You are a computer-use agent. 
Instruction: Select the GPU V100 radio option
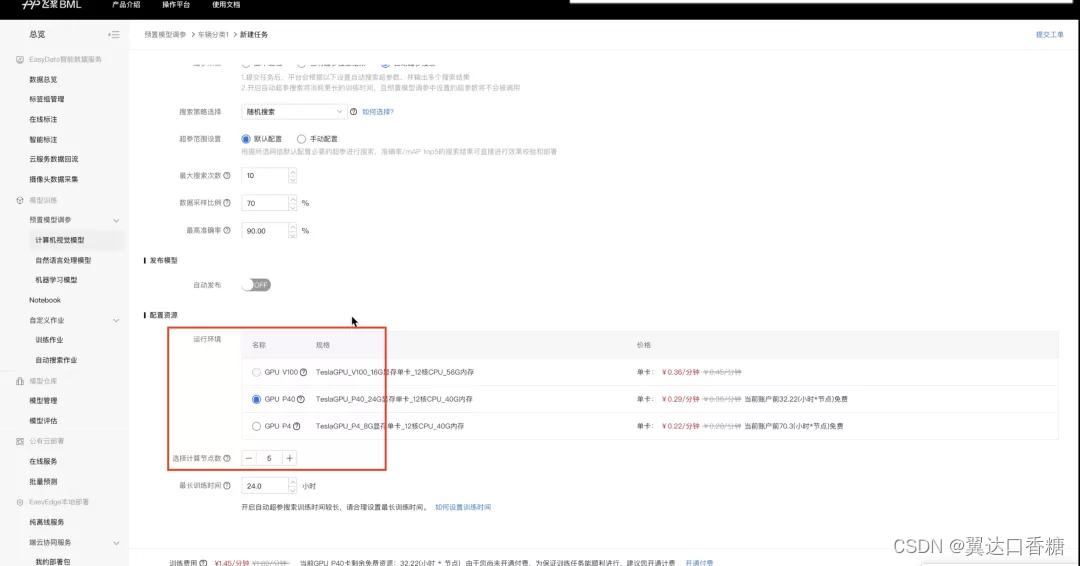click(256, 373)
